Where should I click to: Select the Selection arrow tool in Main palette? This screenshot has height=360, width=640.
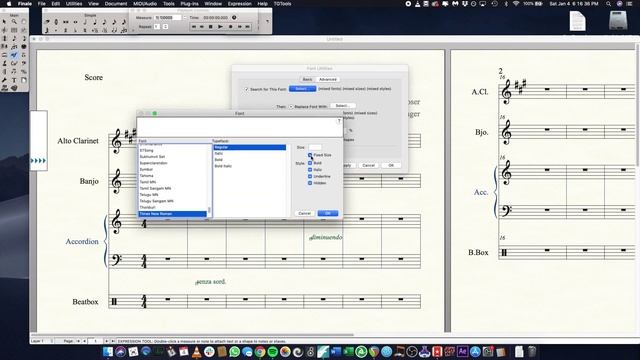(4, 22)
